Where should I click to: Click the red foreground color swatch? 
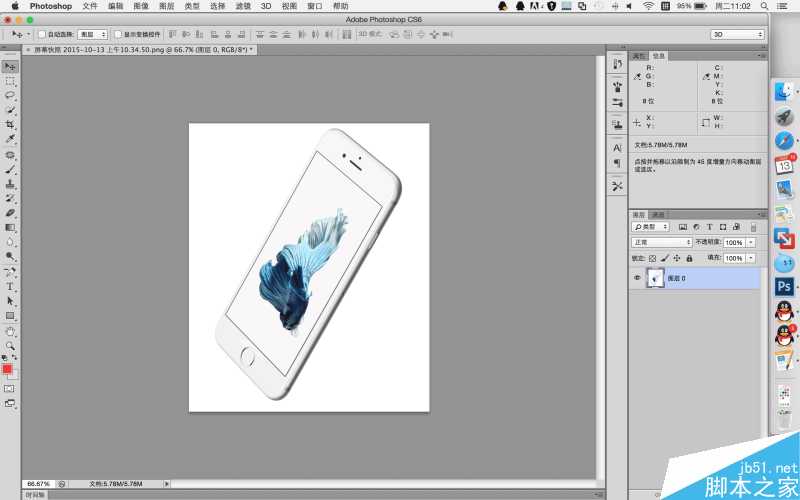7,369
